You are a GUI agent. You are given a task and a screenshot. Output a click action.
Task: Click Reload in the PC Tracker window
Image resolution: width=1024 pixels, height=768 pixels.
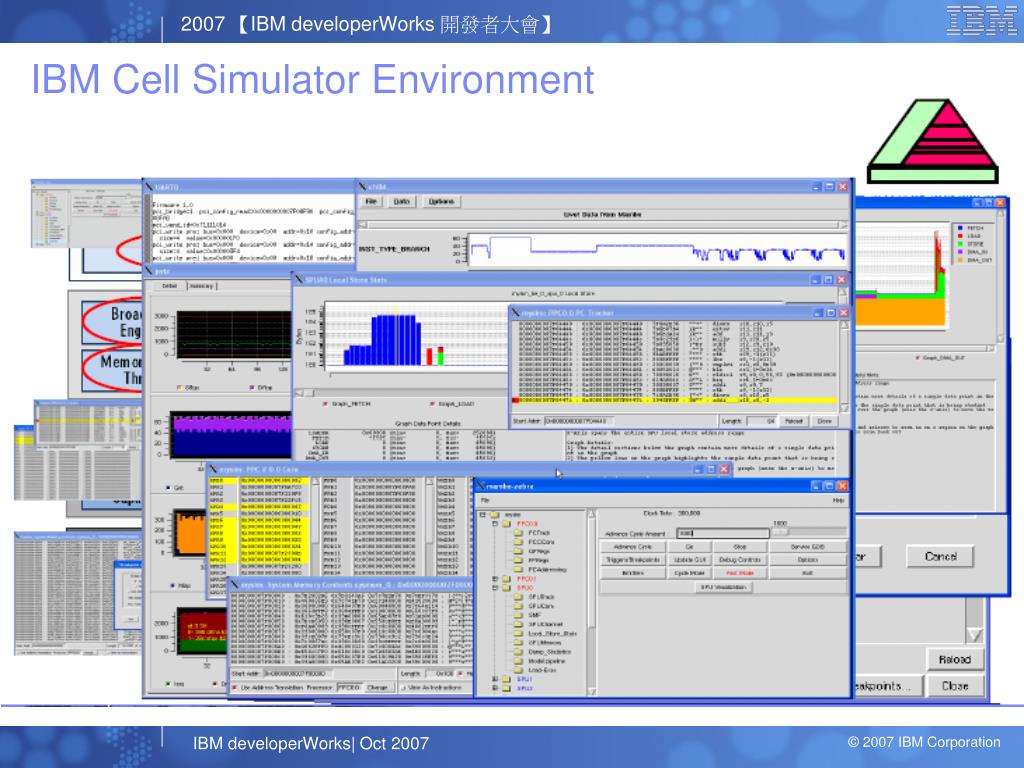[x=793, y=421]
